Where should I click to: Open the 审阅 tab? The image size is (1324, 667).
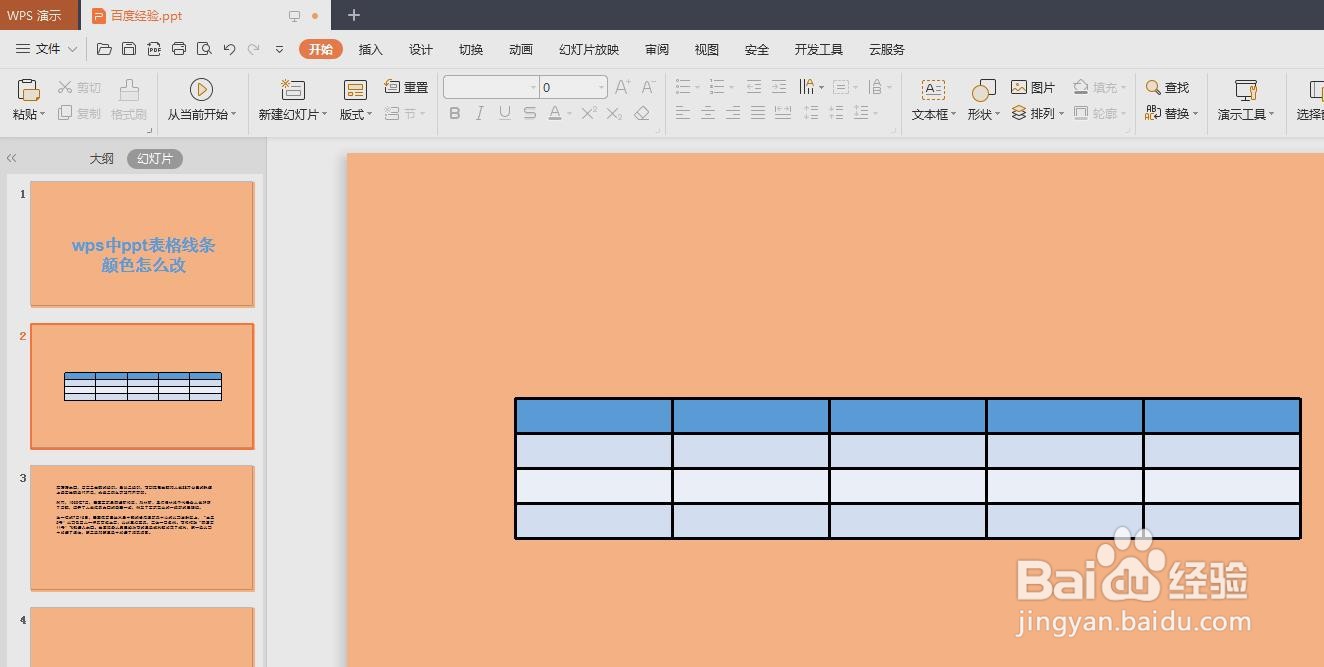pos(657,49)
